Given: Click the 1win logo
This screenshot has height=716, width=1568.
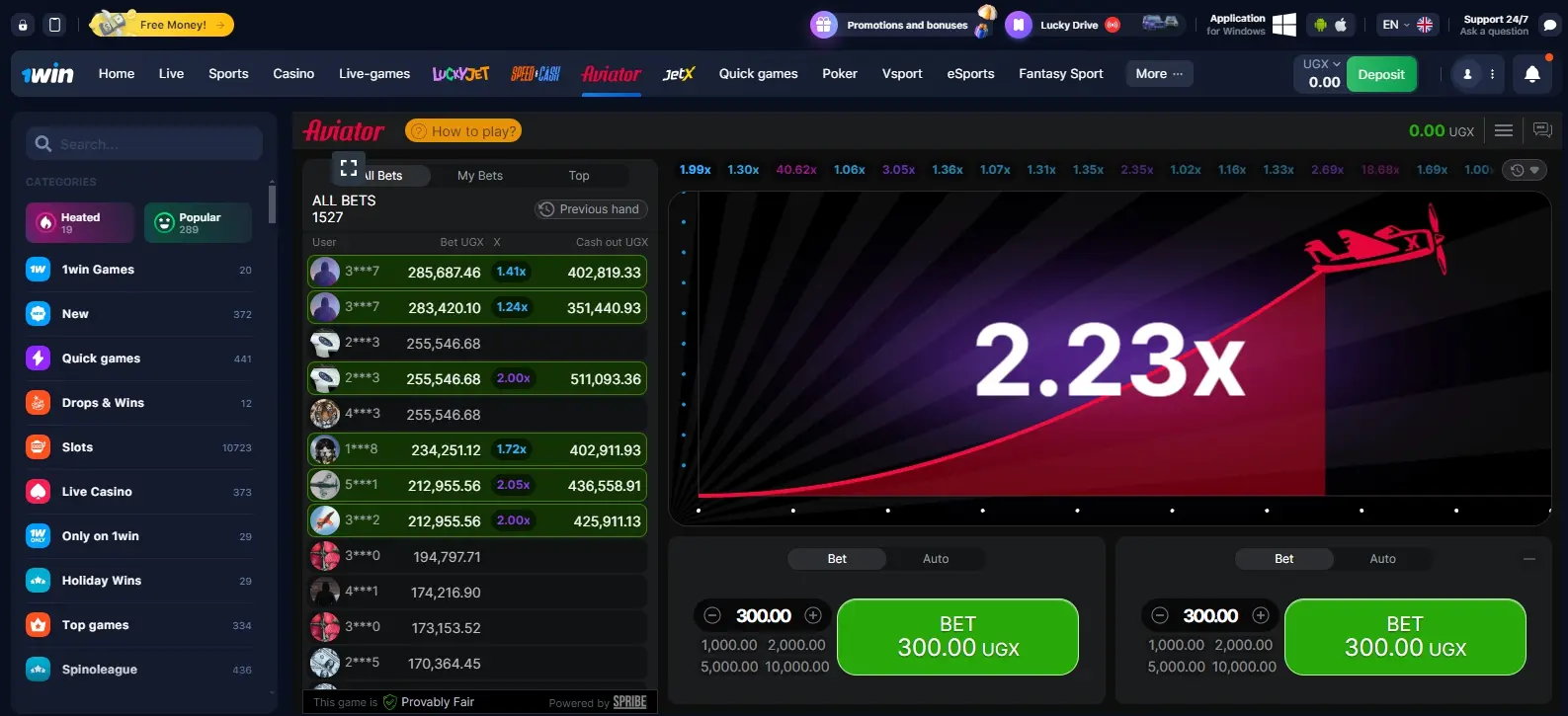Looking at the screenshot, I should tap(47, 74).
